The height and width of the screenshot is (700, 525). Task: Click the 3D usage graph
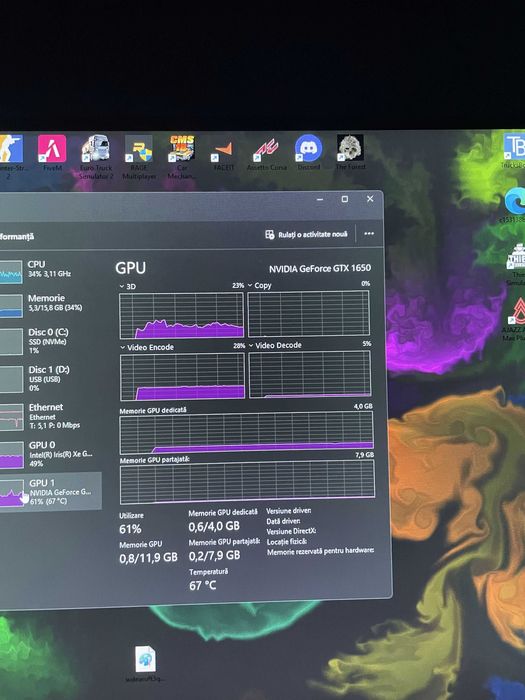181,315
